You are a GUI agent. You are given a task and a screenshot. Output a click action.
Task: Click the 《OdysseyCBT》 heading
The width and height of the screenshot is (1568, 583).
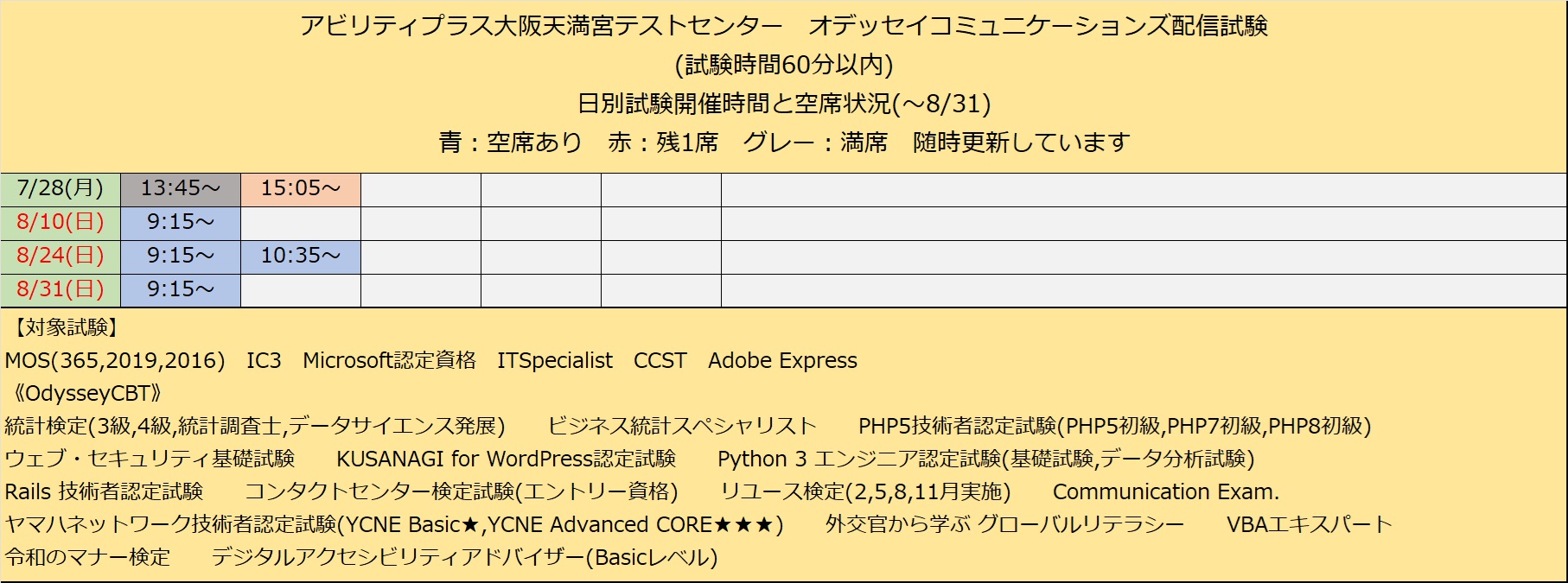87,394
